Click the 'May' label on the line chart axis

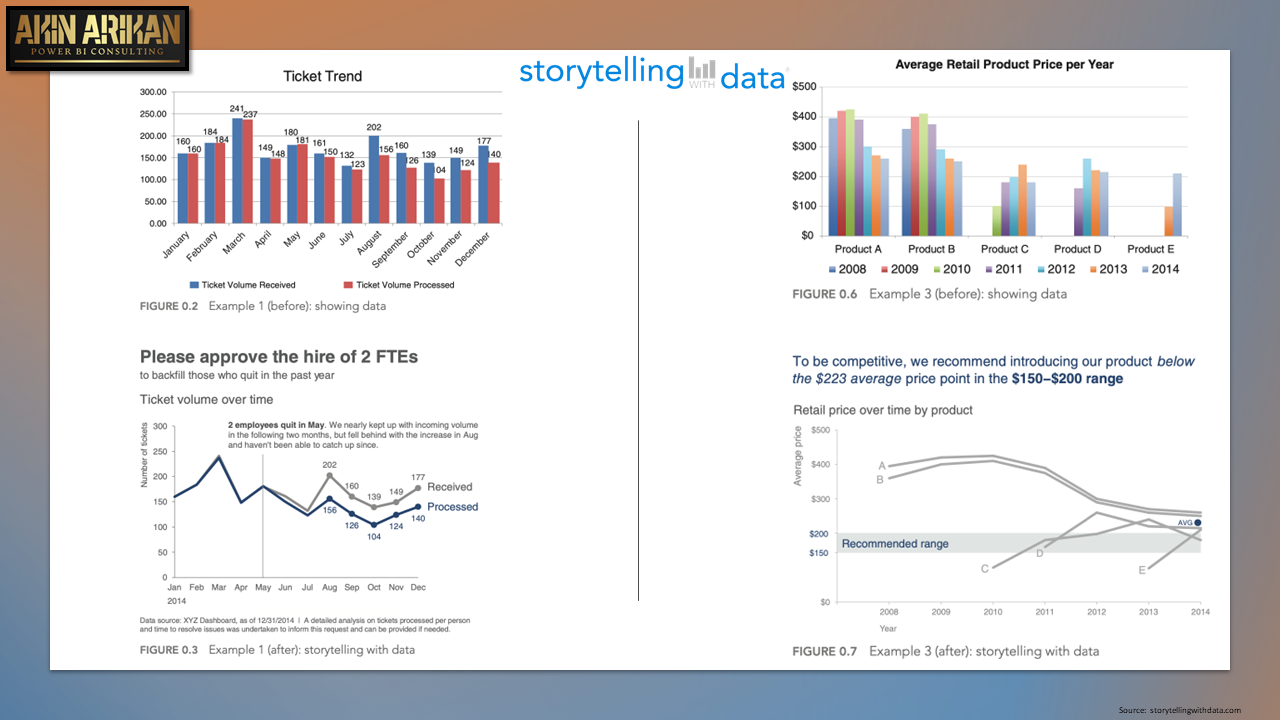click(263, 588)
